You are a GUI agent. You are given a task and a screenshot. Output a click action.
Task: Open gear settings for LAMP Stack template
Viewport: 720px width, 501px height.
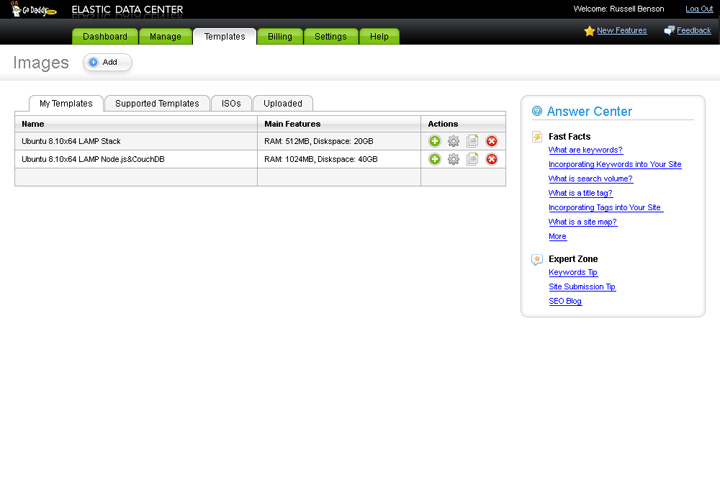click(x=453, y=141)
